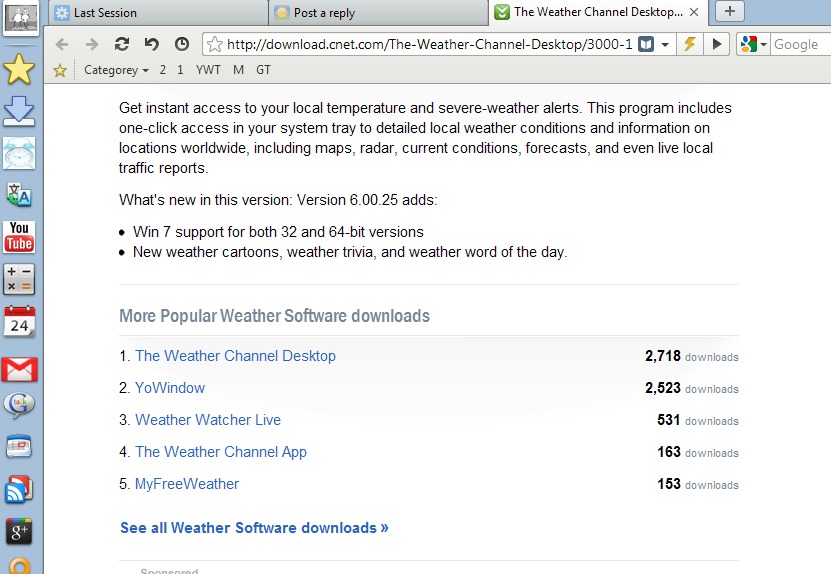Click the reload page button
The height and width of the screenshot is (574, 831).
[122, 44]
